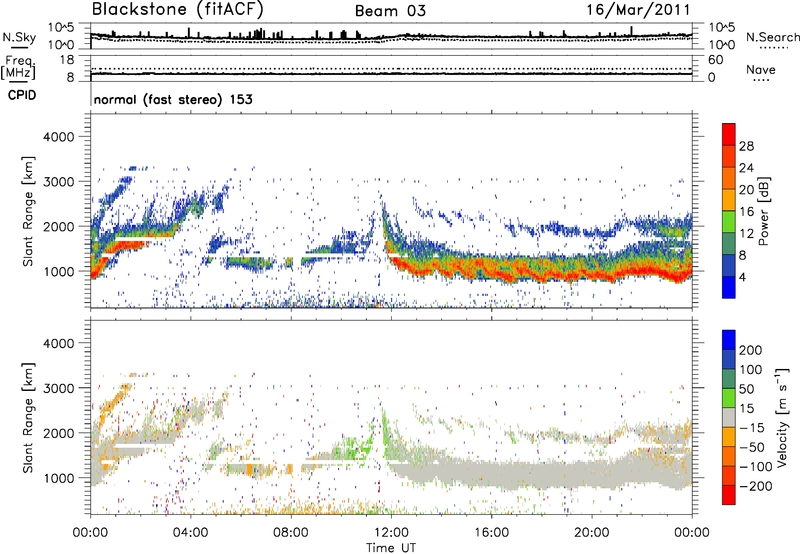The height and width of the screenshot is (554, 800).
Task: Click the "Time UT" axis label
Action: coord(391,548)
